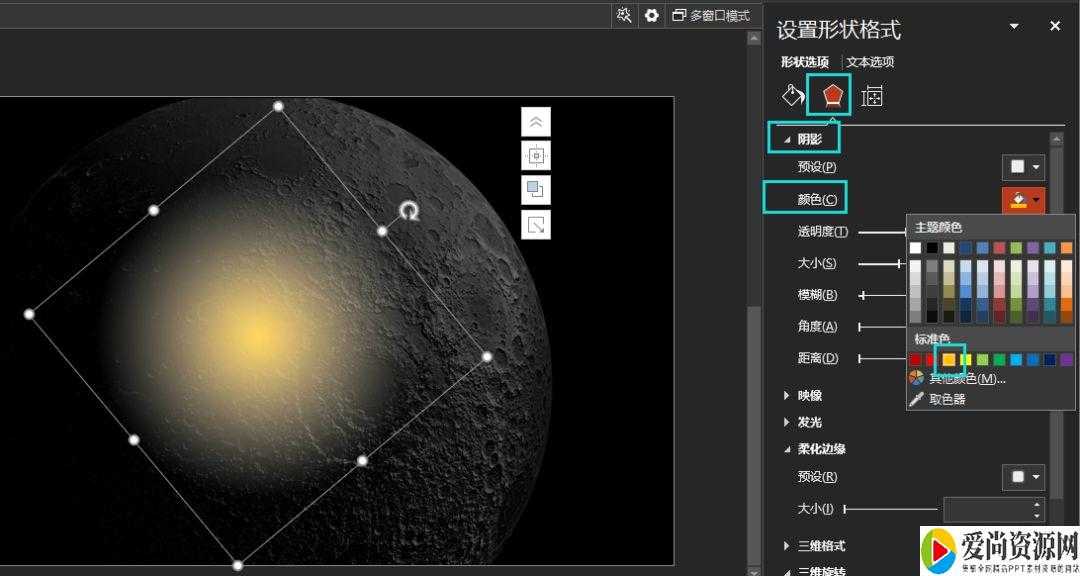
Task: Click the gear settings icon in top bar
Action: 652,15
